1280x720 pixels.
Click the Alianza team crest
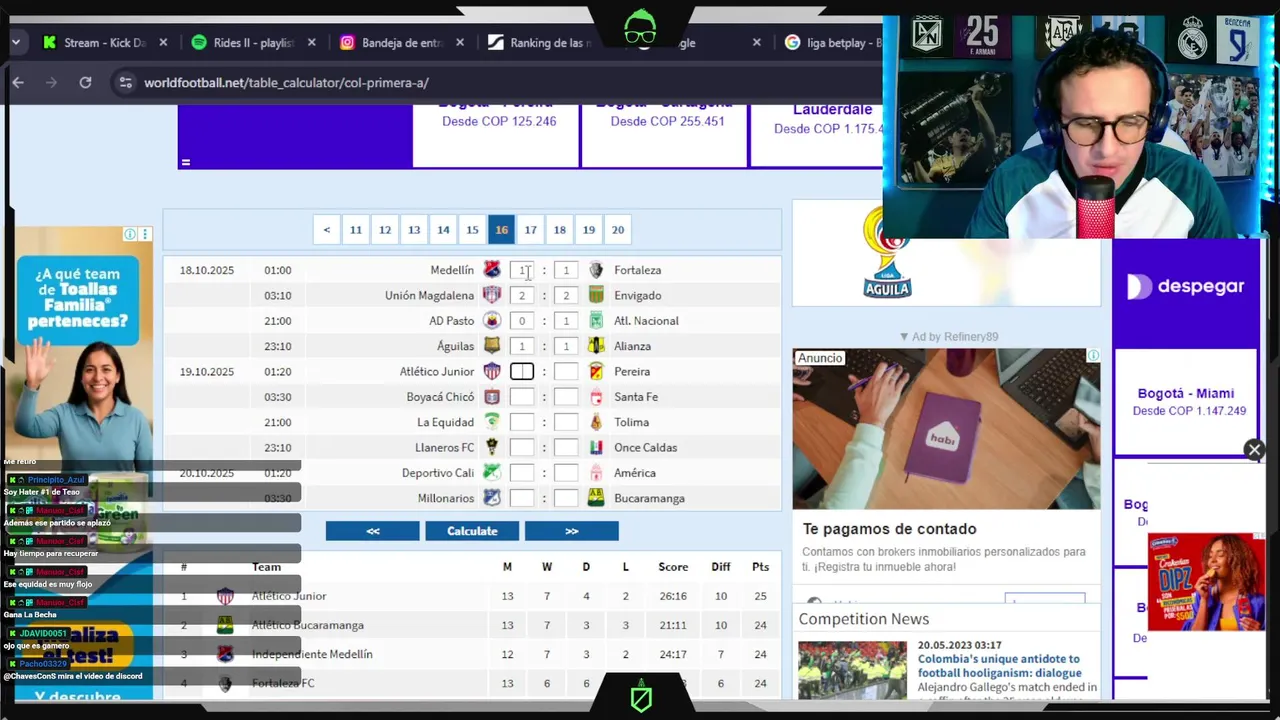(x=596, y=346)
